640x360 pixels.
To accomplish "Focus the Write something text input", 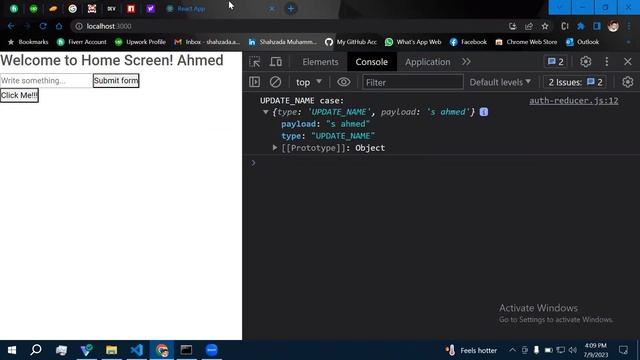I will [x=46, y=80].
